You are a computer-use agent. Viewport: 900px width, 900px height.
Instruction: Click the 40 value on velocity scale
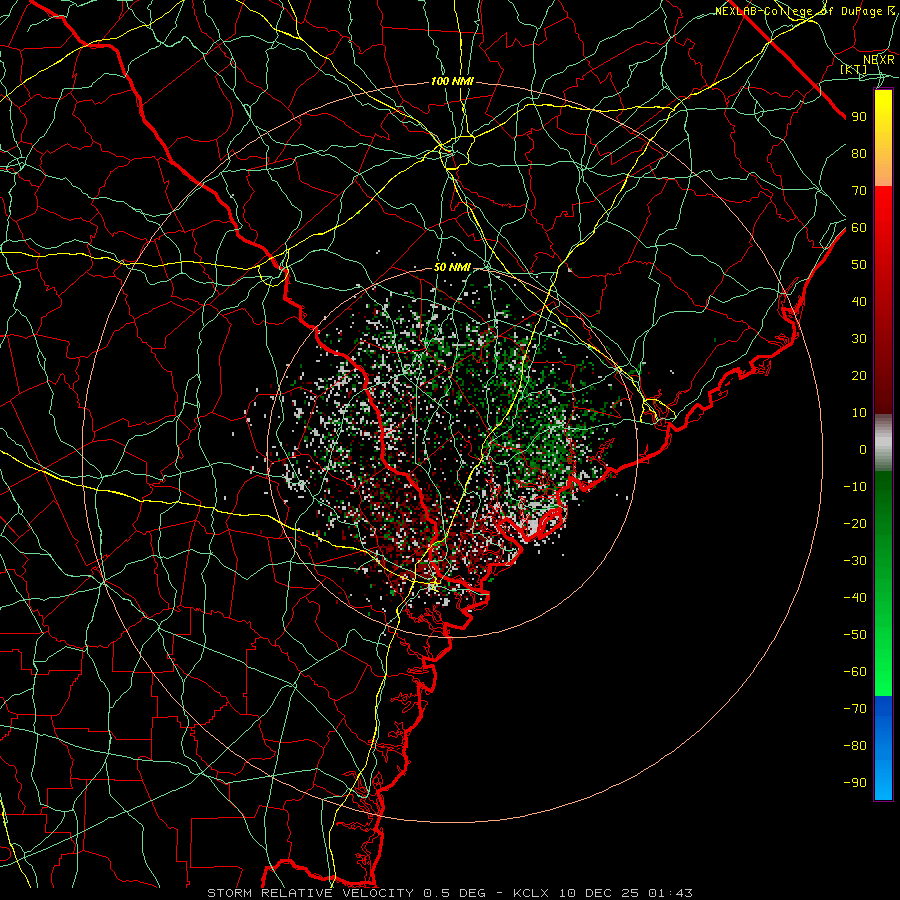click(859, 302)
